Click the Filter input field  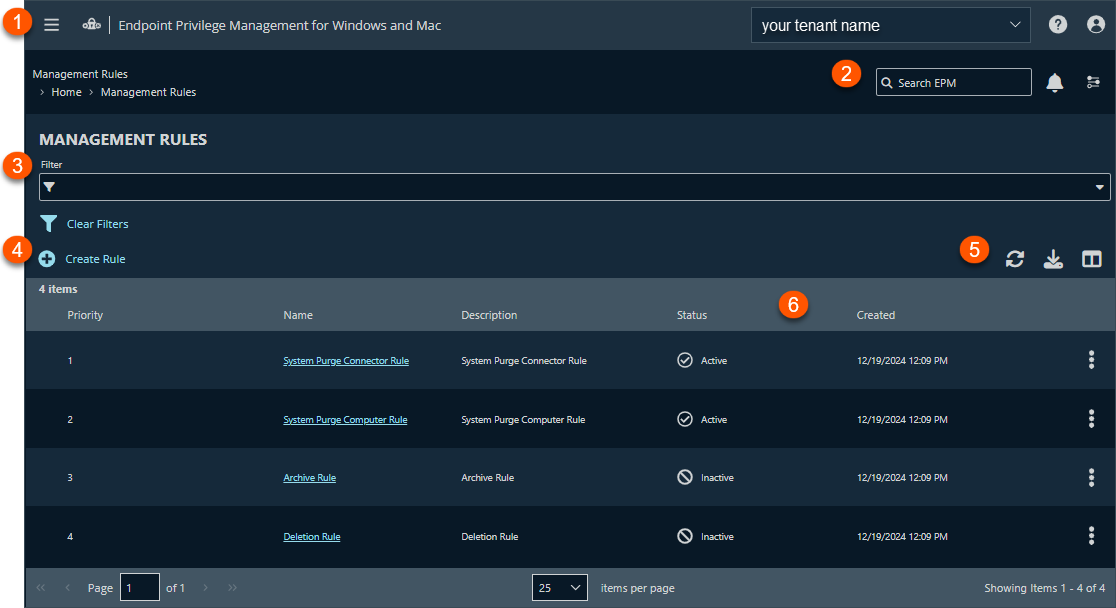[x=574, y=187]
